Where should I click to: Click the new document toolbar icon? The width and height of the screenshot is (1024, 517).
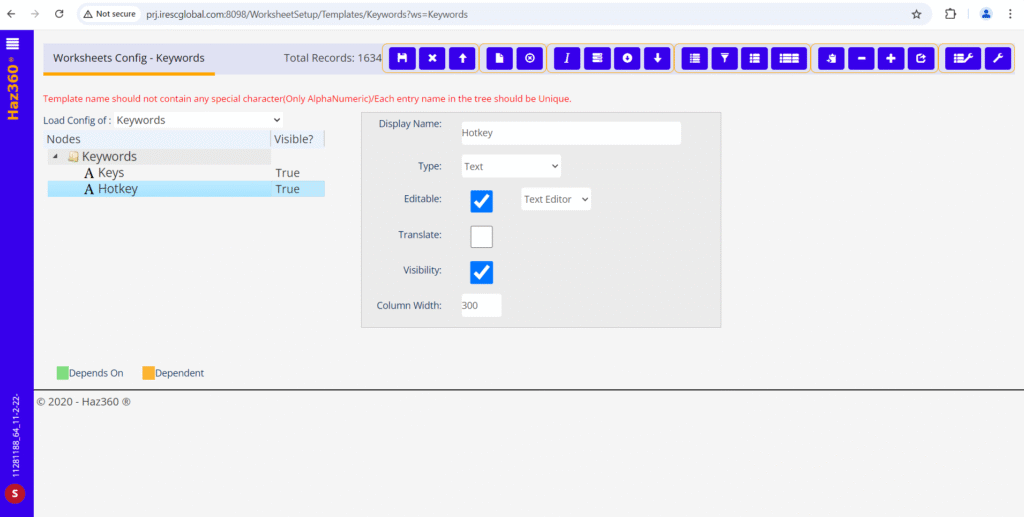[x=500, y=59]
